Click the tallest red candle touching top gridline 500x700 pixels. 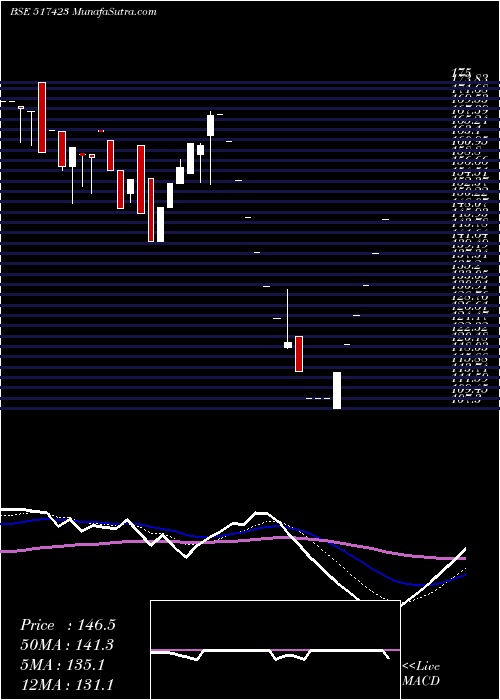point(42,117)
